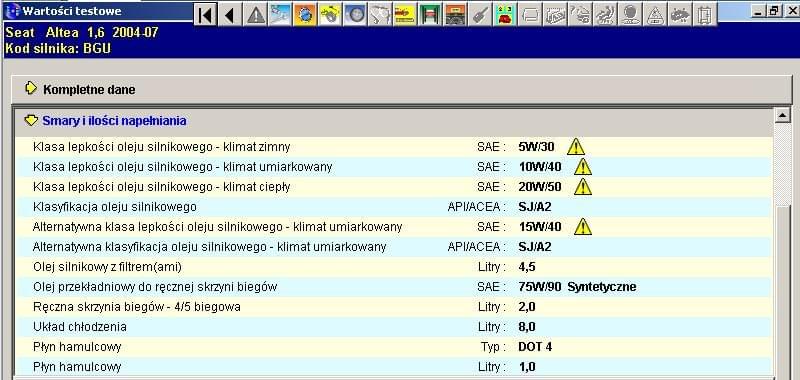This screenshot has height=380, width=800.
Task: Show warning for 20W/50 warm climate oil
Action: (583, 186)
